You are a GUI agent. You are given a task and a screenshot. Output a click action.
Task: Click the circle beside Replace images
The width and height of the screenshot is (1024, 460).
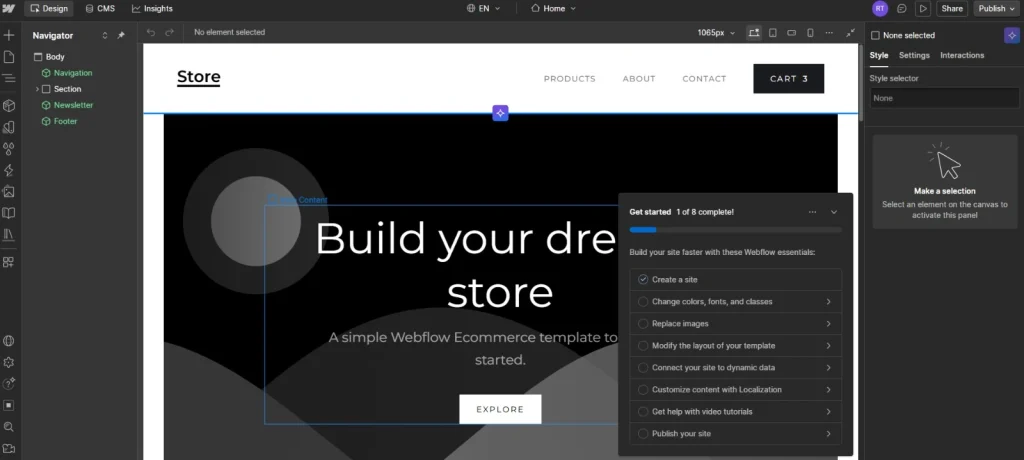(x=643, y=323)
